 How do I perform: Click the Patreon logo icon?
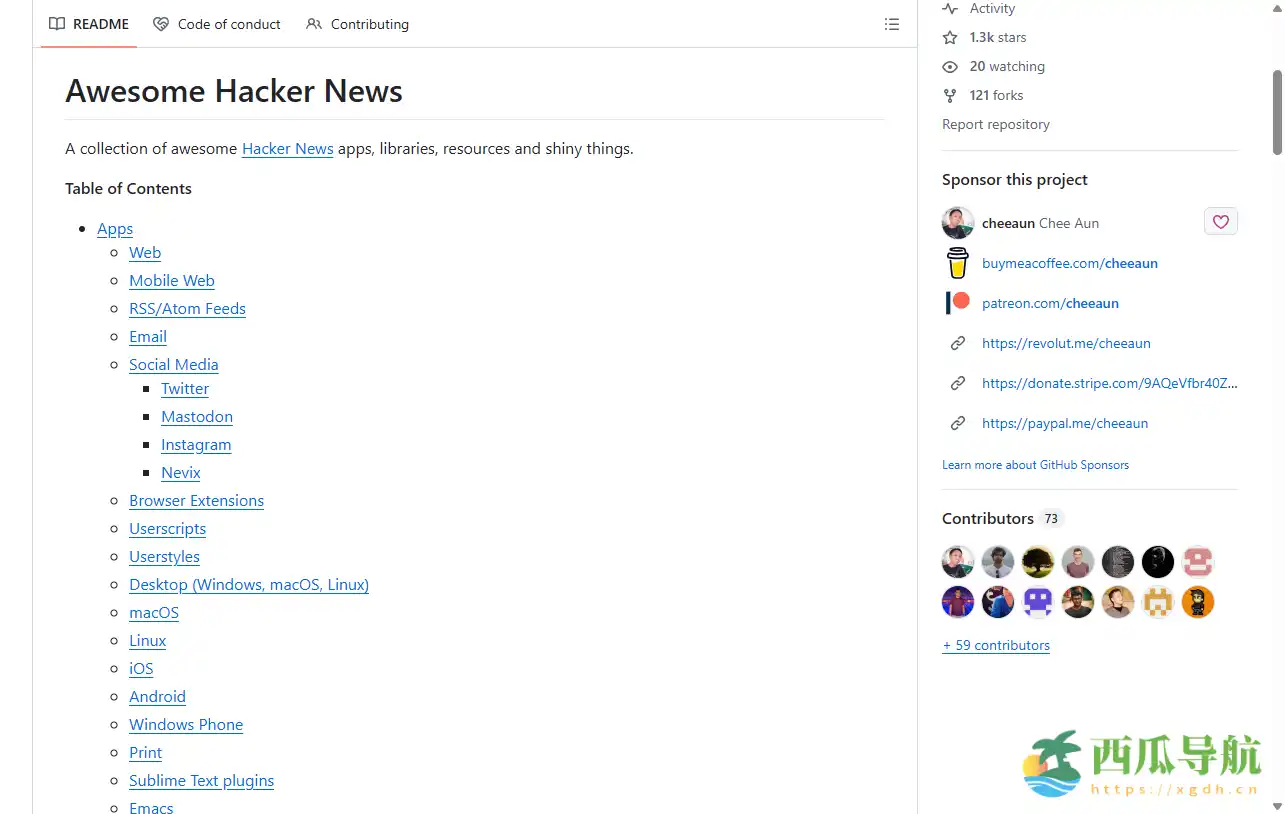point(958,302)
